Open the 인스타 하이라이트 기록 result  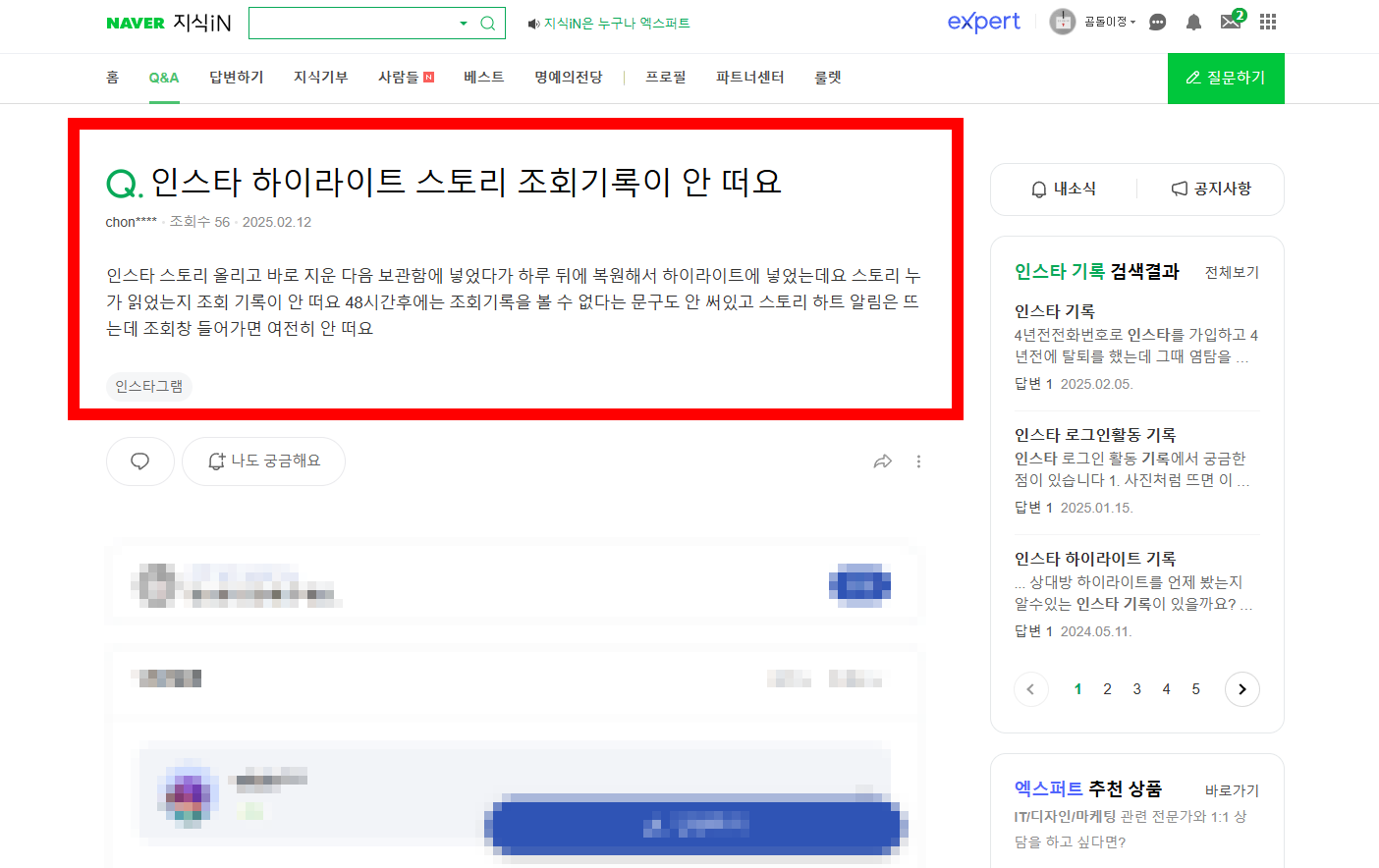tap(1095, 559)
